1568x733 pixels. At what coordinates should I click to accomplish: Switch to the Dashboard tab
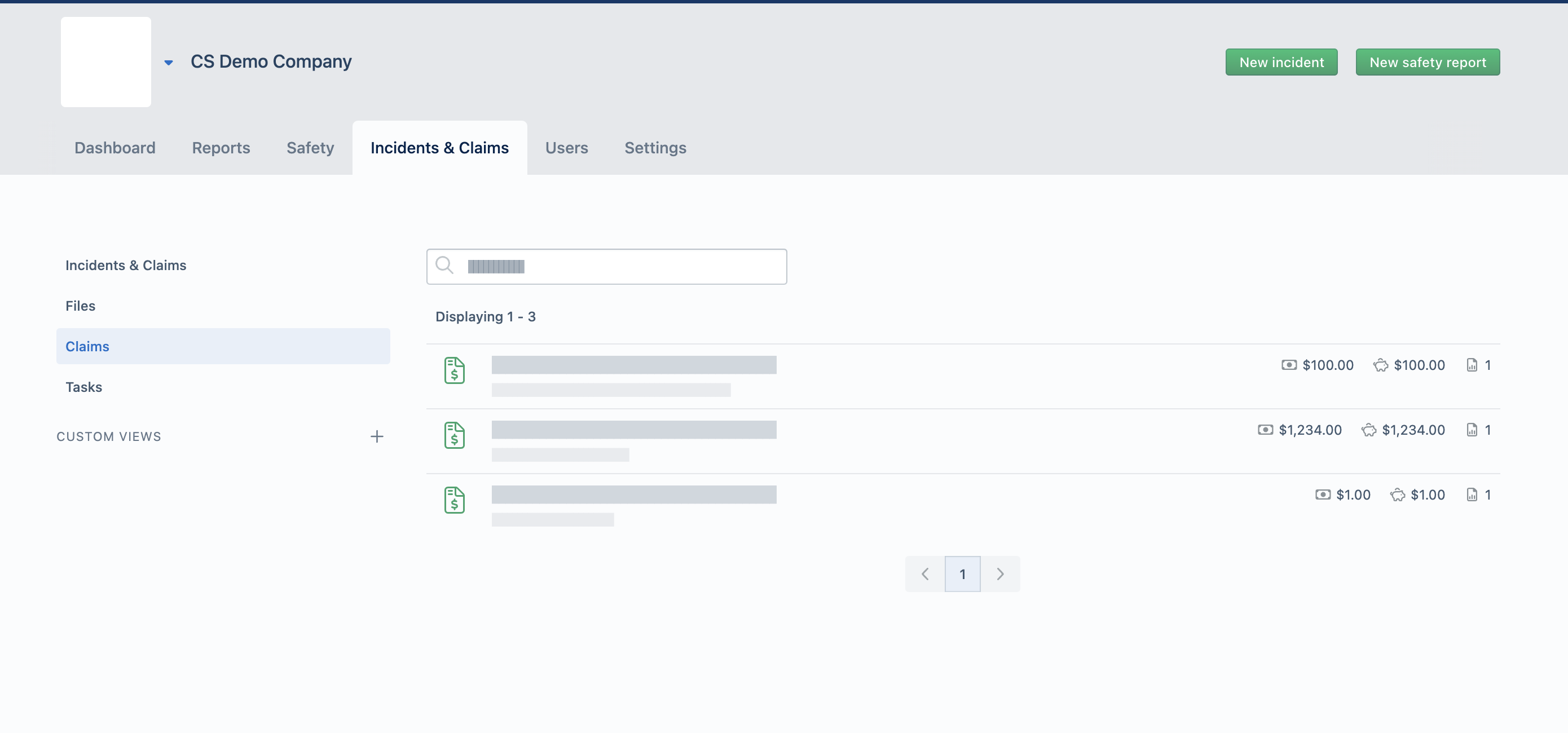[114, 148]
